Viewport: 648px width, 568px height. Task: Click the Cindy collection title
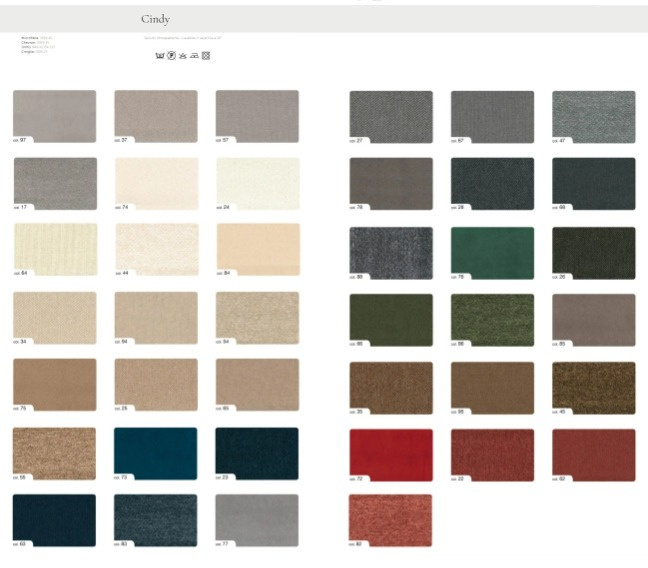tap(155, 19)
